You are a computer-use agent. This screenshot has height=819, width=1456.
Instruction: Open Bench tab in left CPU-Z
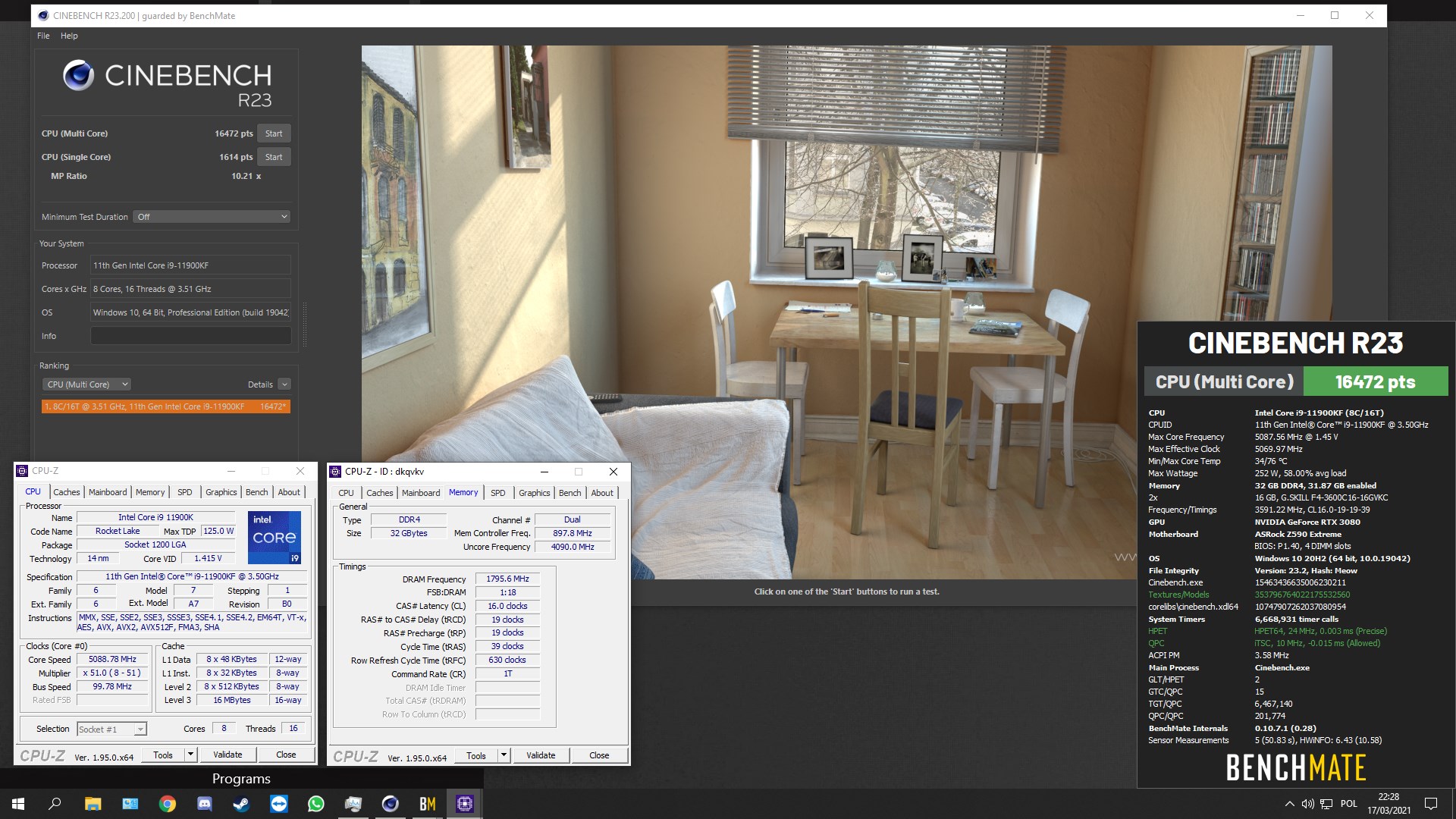point(257,492)
